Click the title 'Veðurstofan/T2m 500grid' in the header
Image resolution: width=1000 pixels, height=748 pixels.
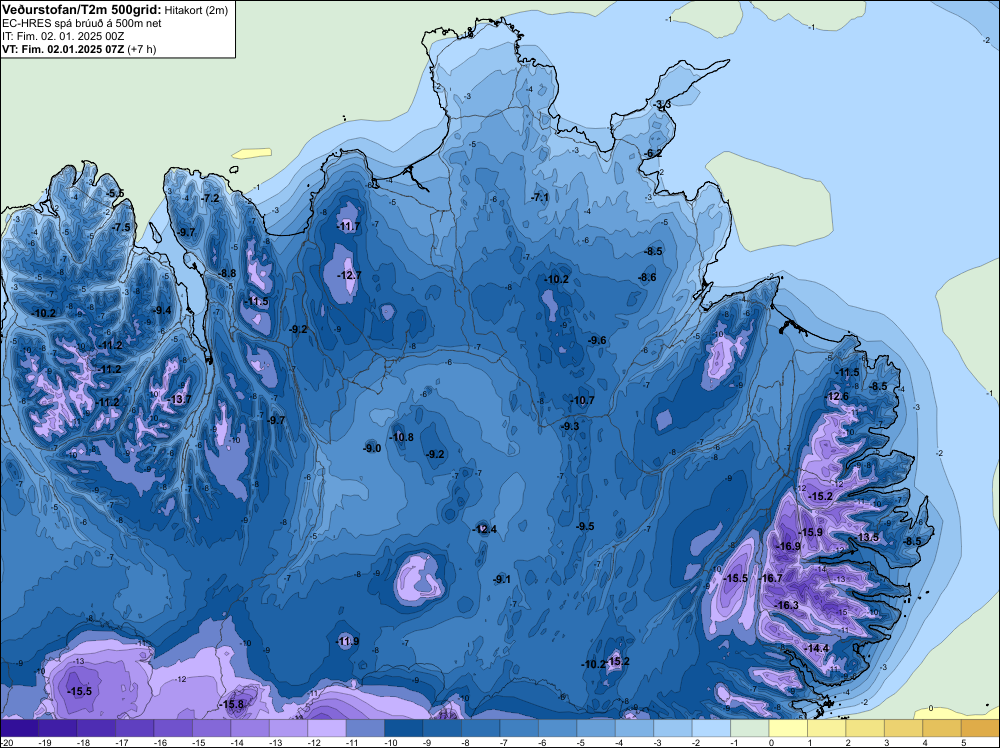[81, 10]
